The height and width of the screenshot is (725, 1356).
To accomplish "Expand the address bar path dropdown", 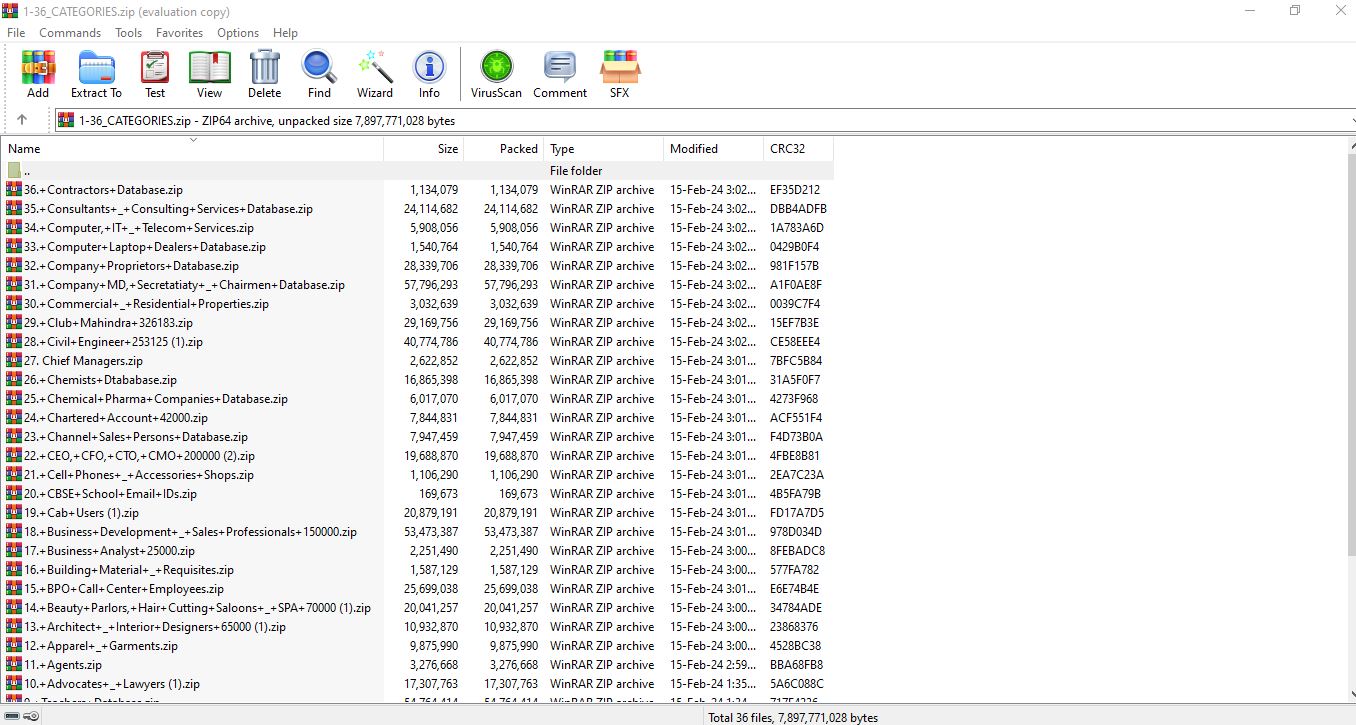I will [1346, 120].
